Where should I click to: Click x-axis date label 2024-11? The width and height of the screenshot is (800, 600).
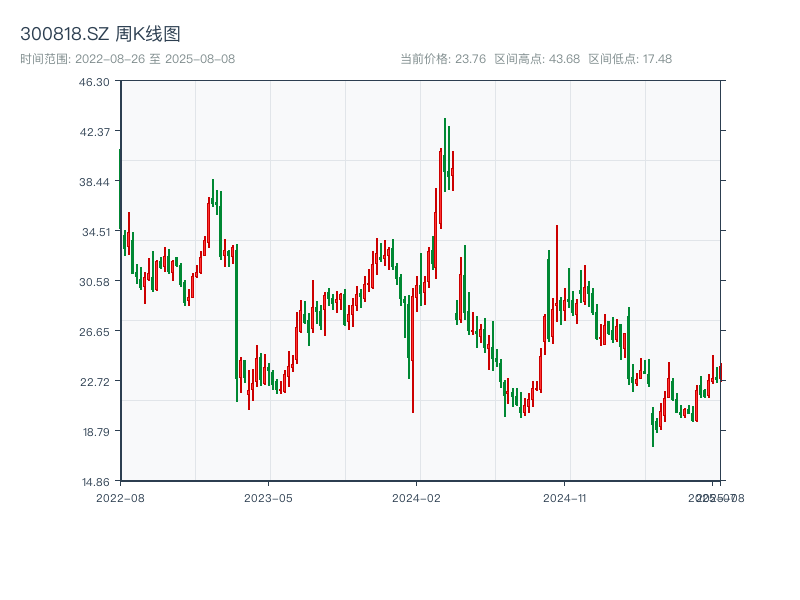pyautogui.click(x=564, y=498)
